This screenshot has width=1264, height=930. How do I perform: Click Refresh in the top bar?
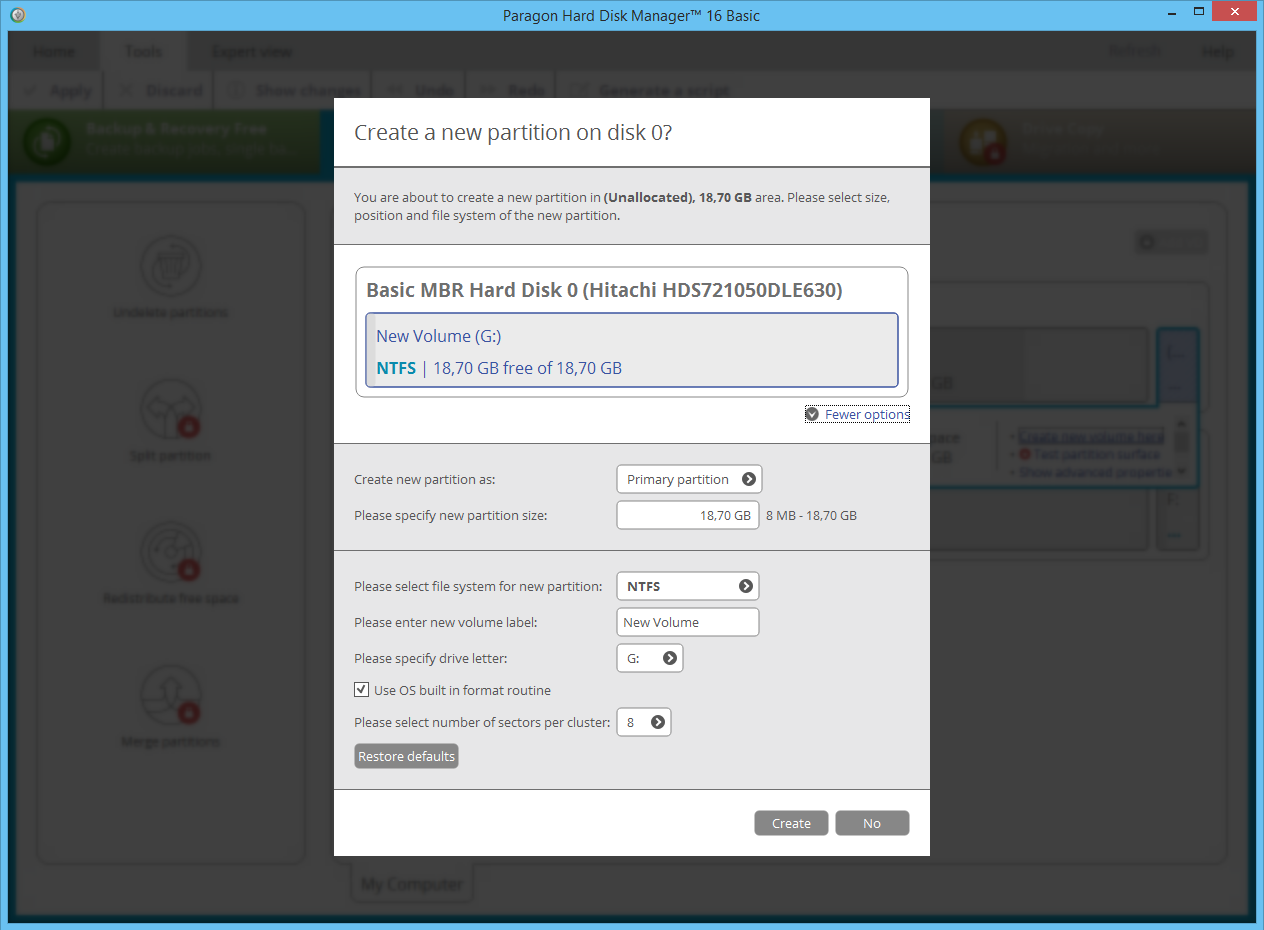tap(1135, 52)
